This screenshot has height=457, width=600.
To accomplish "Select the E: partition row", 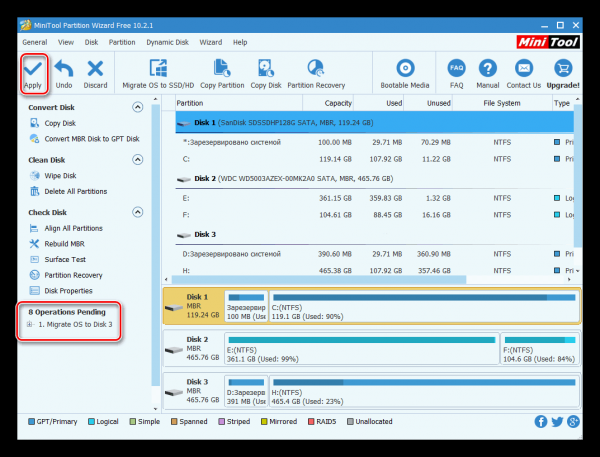I will click(x=374, y=198).
